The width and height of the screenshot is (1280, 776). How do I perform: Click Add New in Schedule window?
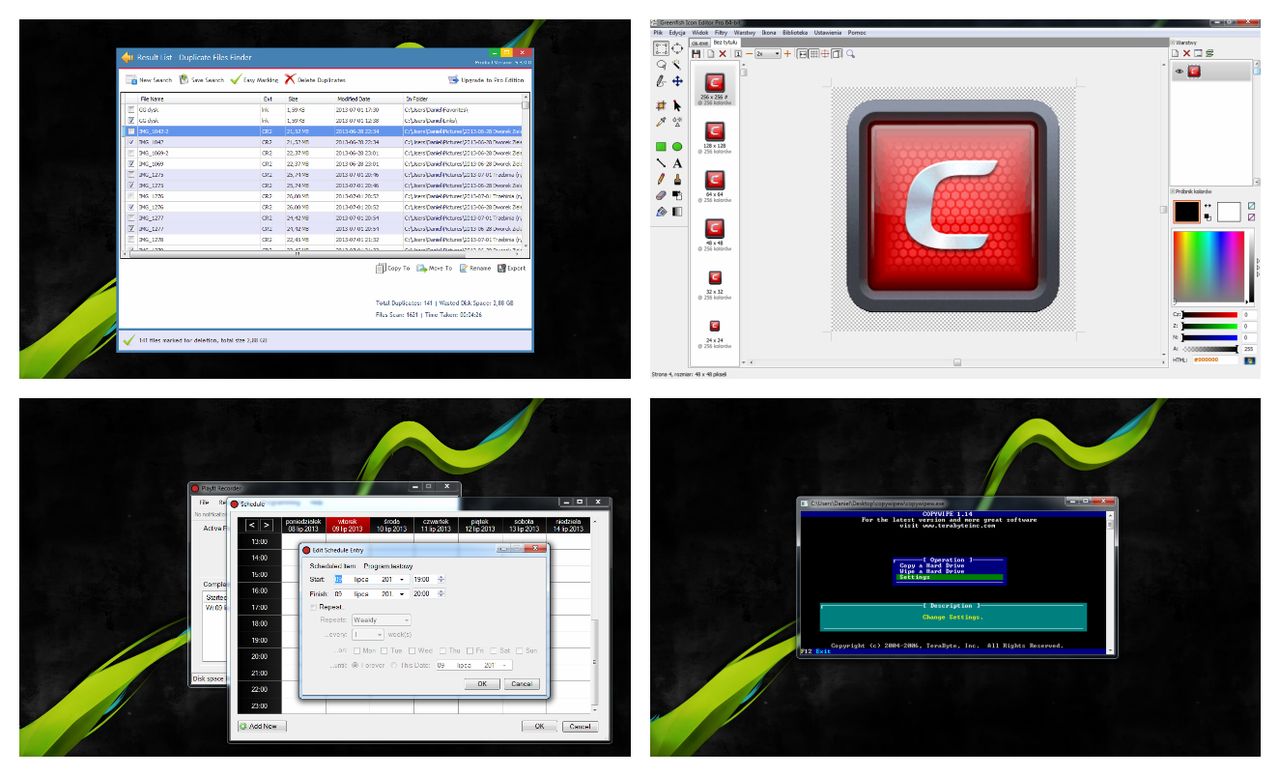tap(262, 726)
